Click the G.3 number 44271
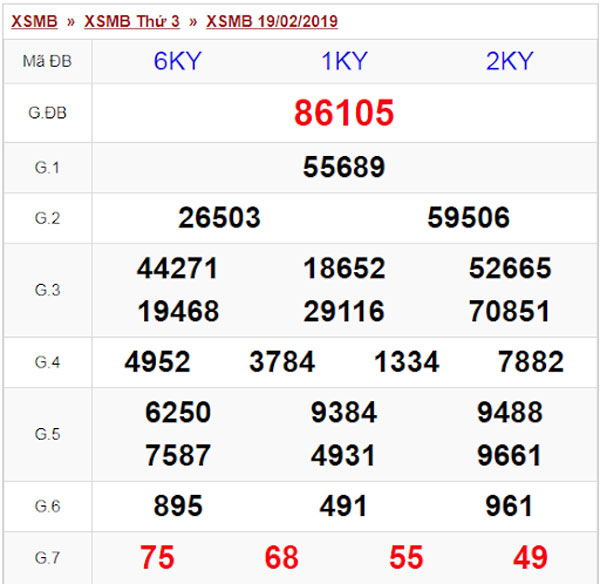600x584 pixels. coord(178,269)
